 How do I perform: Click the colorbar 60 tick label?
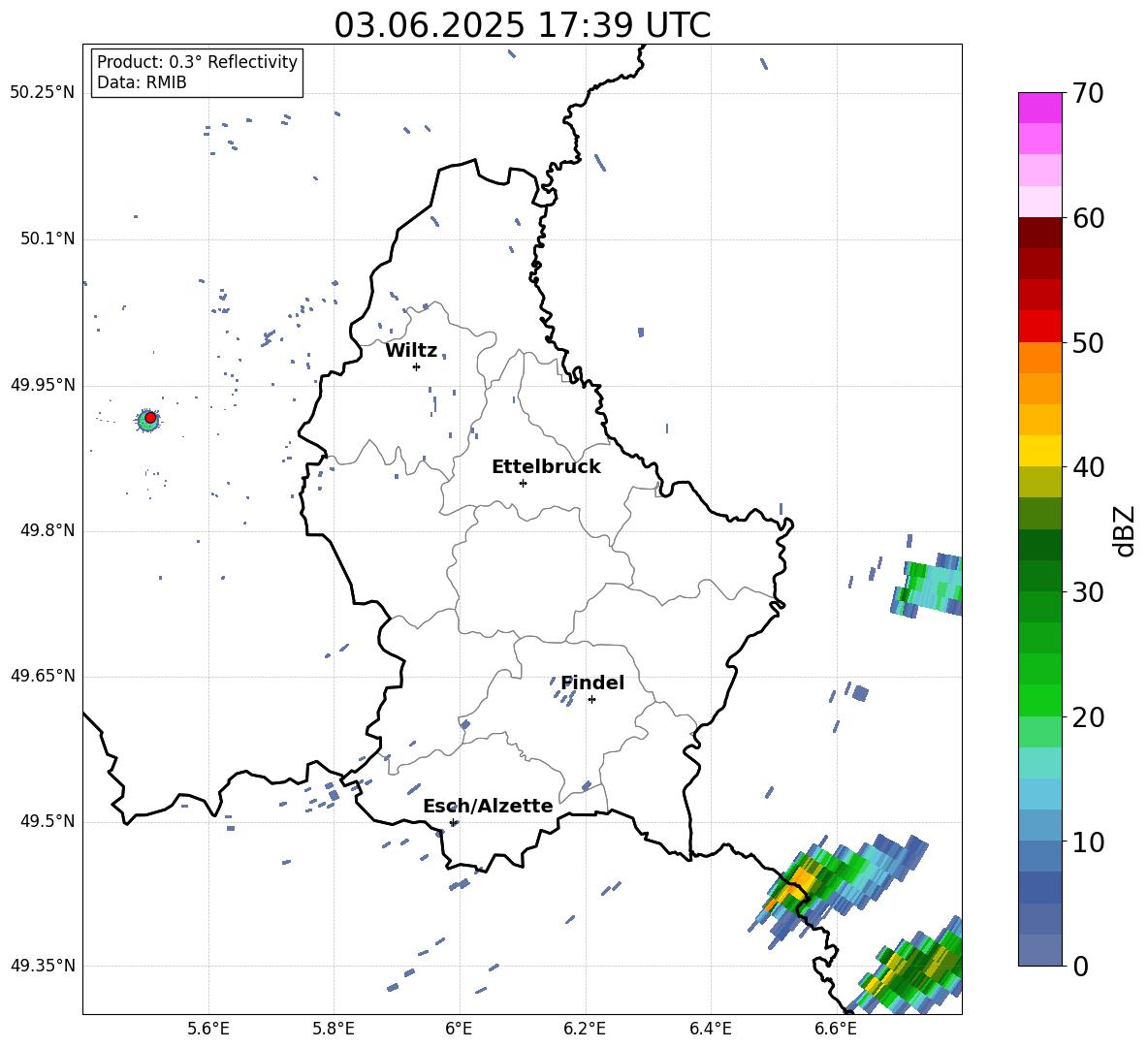[x=1088, y=218]
